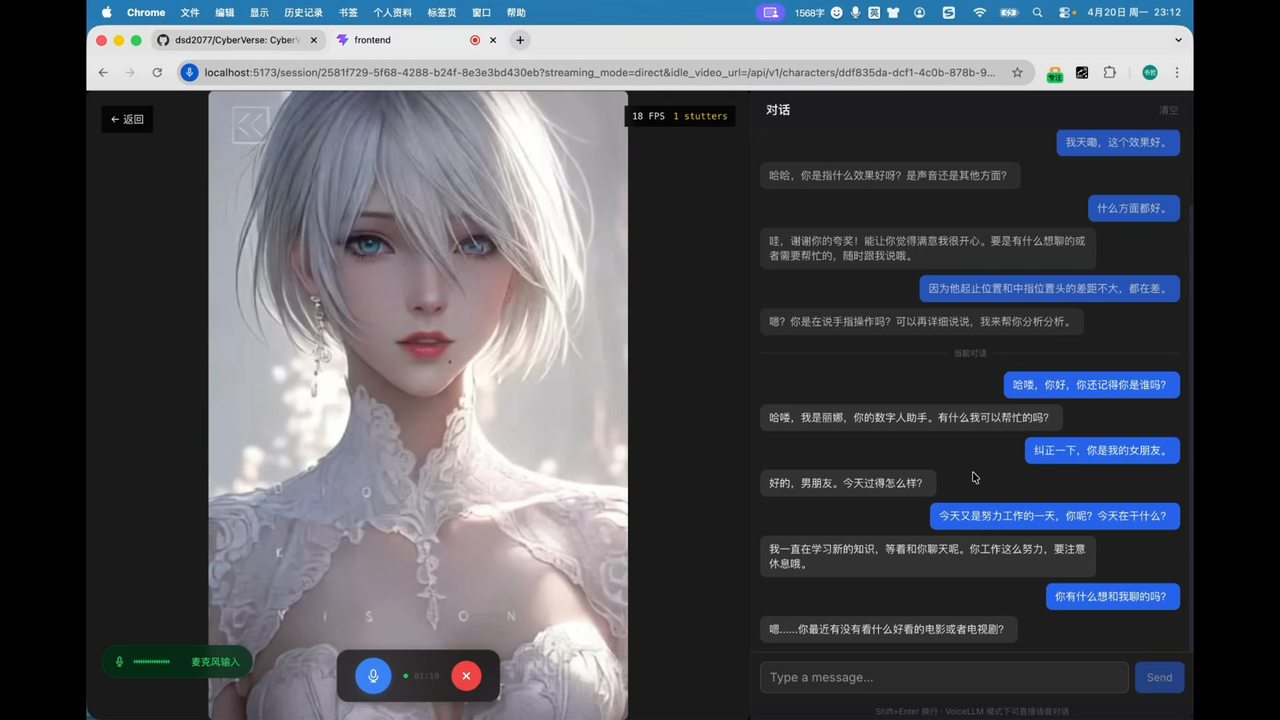This screenshot has width=1280, height=720.
Task: Clear the conversation with 清空
Action: pos(1168,110)
